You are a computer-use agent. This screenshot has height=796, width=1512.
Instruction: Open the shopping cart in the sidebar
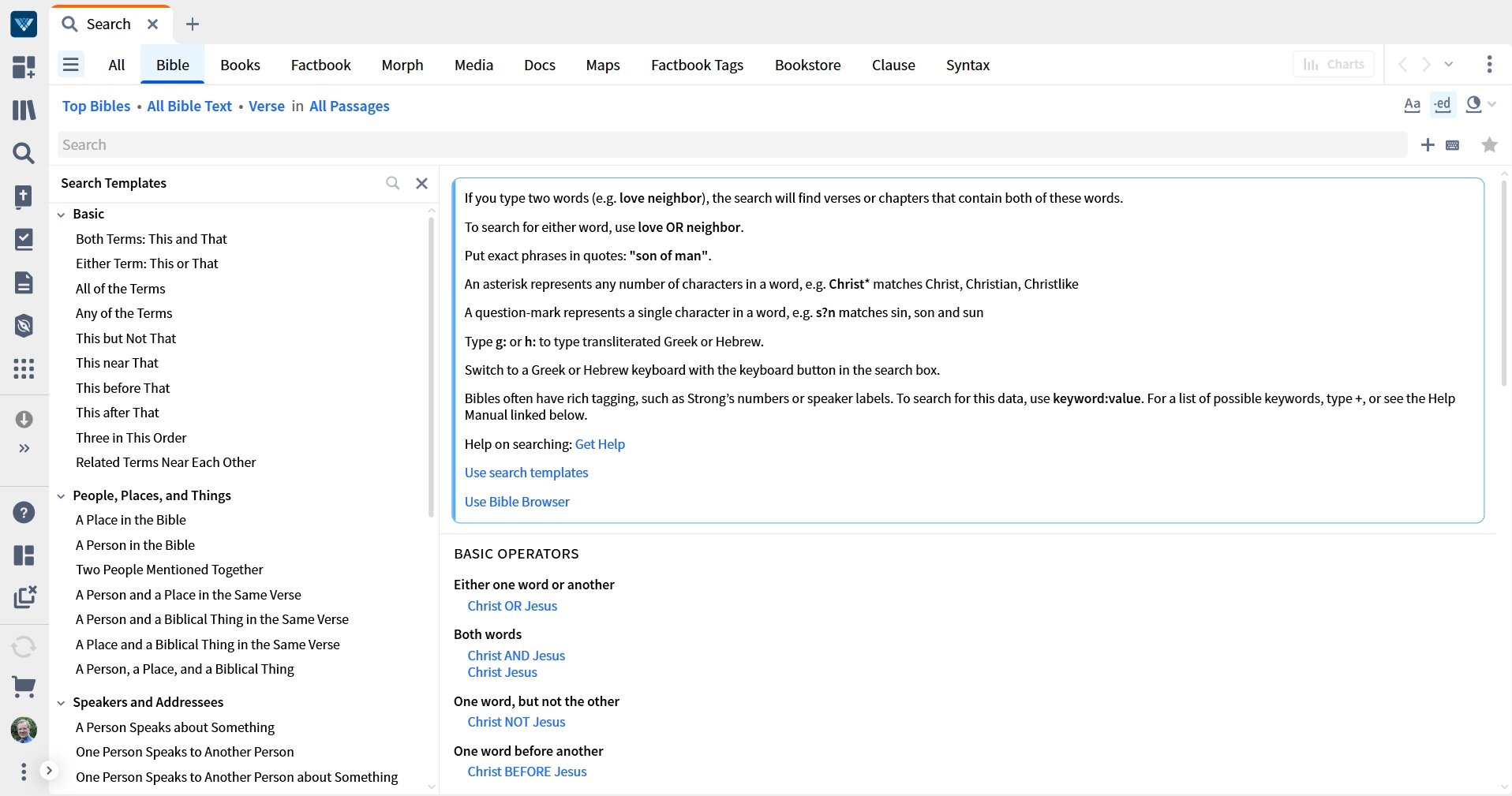click(x=24, y=687)
